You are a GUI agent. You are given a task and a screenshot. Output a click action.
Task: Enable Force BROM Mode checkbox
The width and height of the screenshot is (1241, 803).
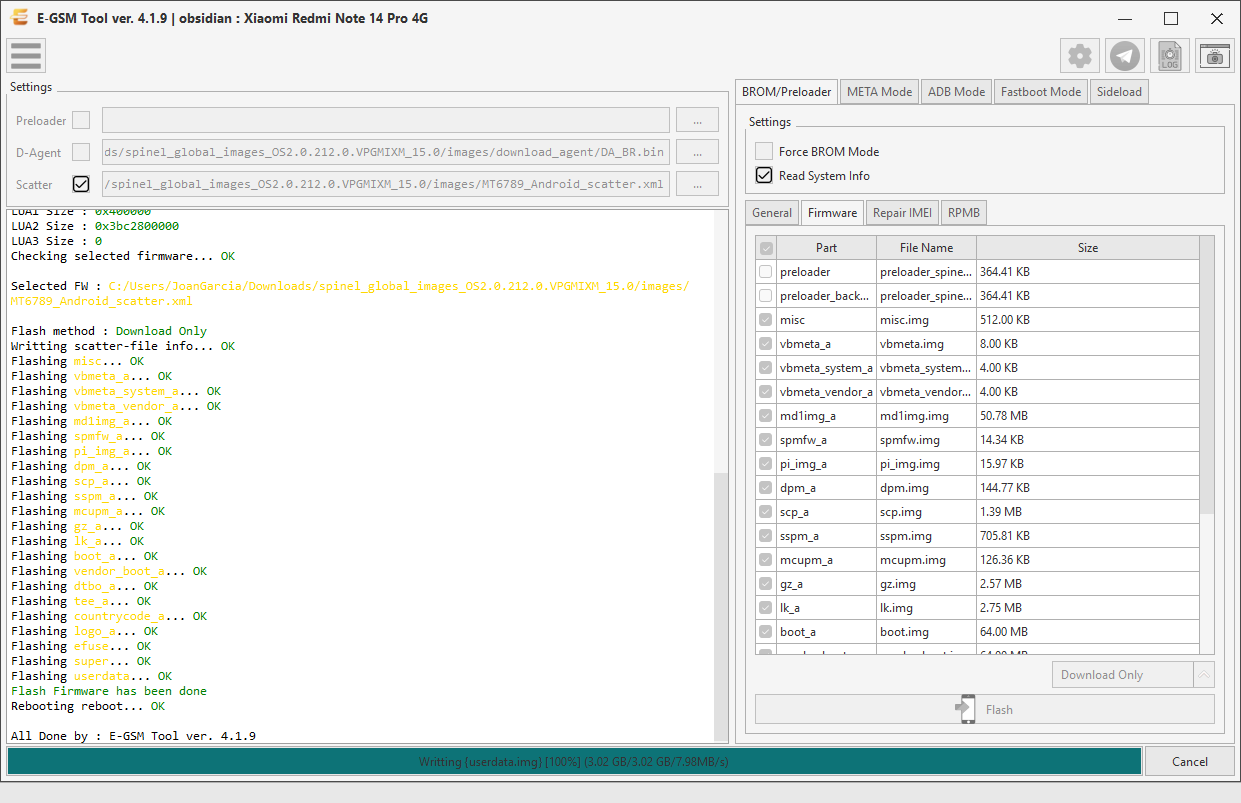[x=764, y=151]
